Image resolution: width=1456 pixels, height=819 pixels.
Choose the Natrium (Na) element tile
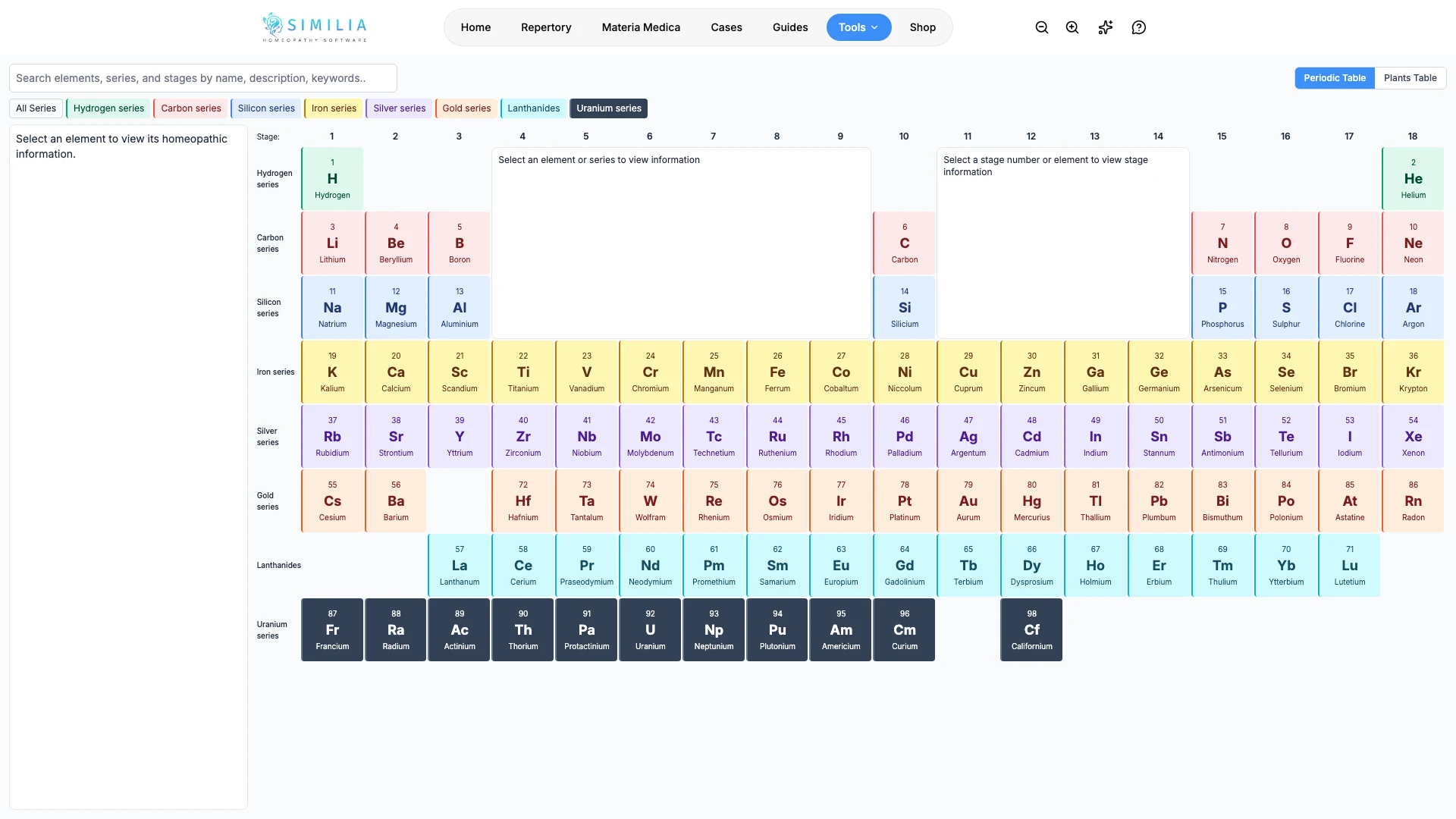point(332,308)
